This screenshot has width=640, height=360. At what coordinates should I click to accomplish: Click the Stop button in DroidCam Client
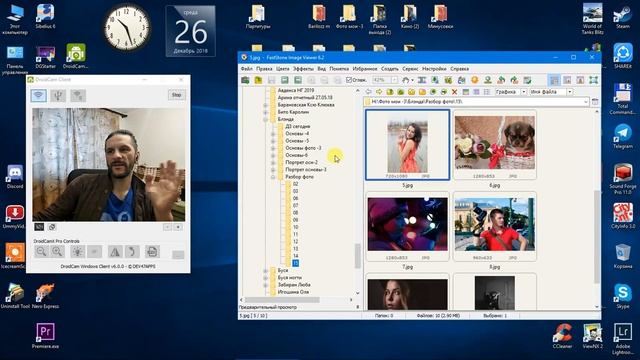click(x=176, y=95)
